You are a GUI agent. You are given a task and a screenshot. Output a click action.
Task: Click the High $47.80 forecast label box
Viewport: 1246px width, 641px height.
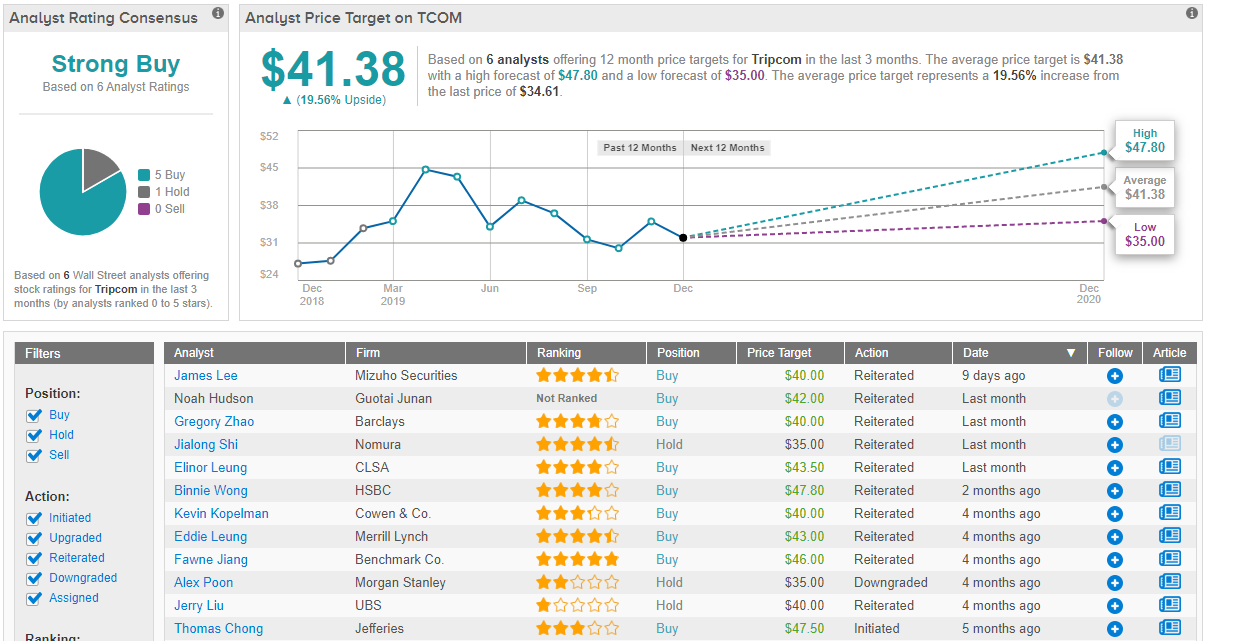click(x=1145, y=141)
